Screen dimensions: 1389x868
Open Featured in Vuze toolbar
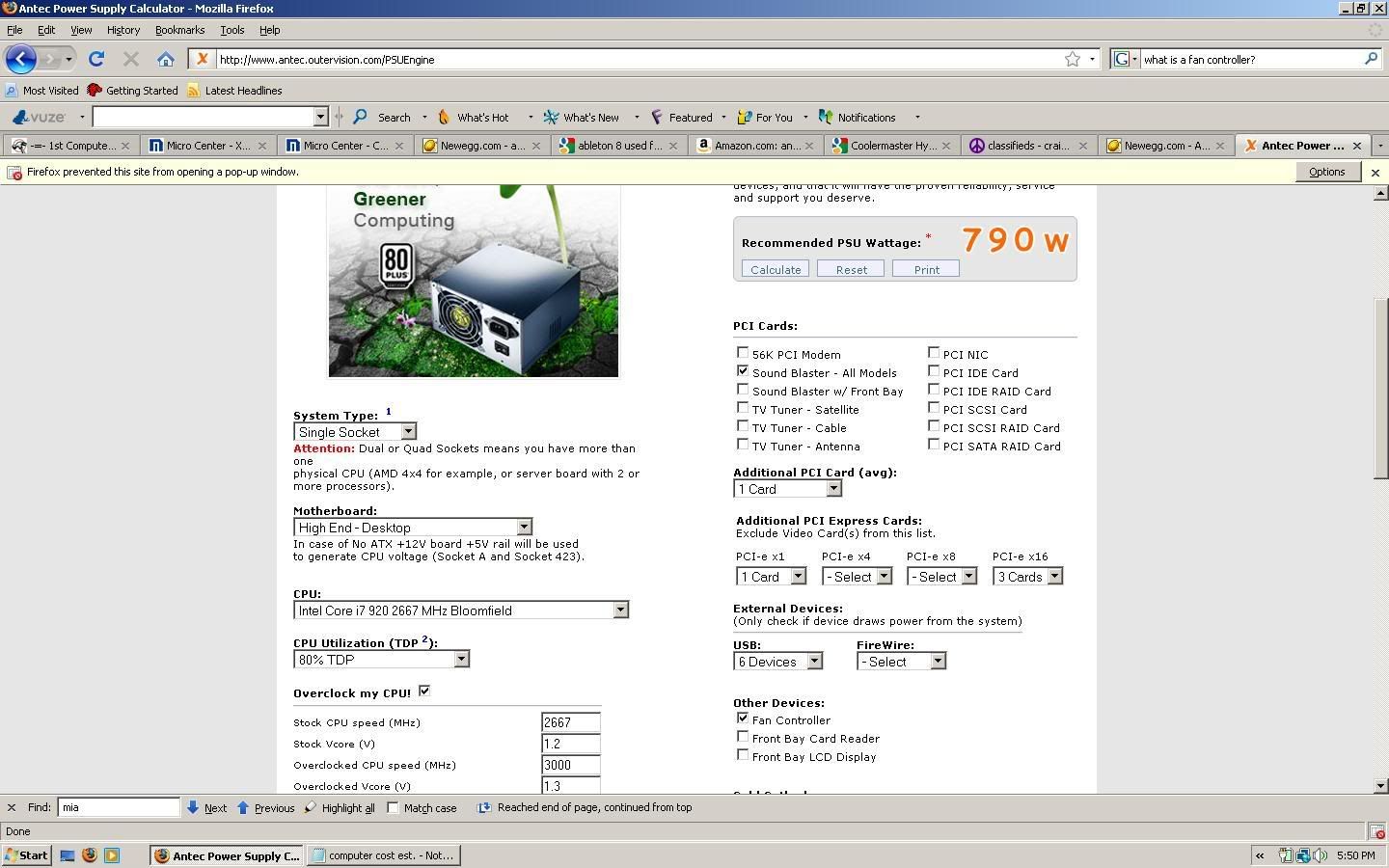click(x=681, y=117)
